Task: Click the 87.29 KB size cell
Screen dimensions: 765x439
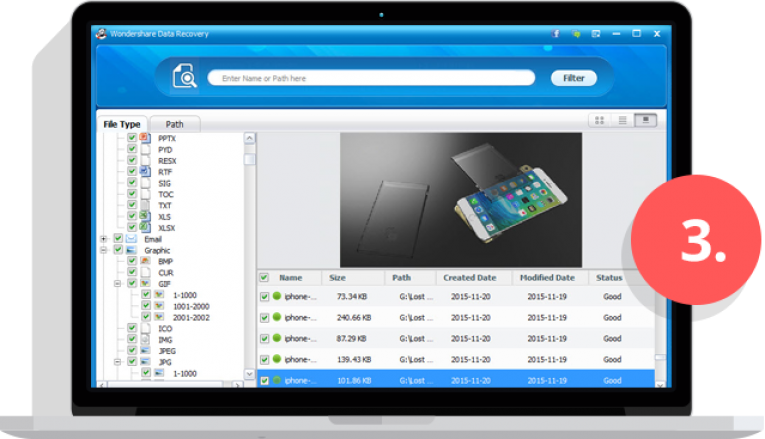Action: point(351,339)
